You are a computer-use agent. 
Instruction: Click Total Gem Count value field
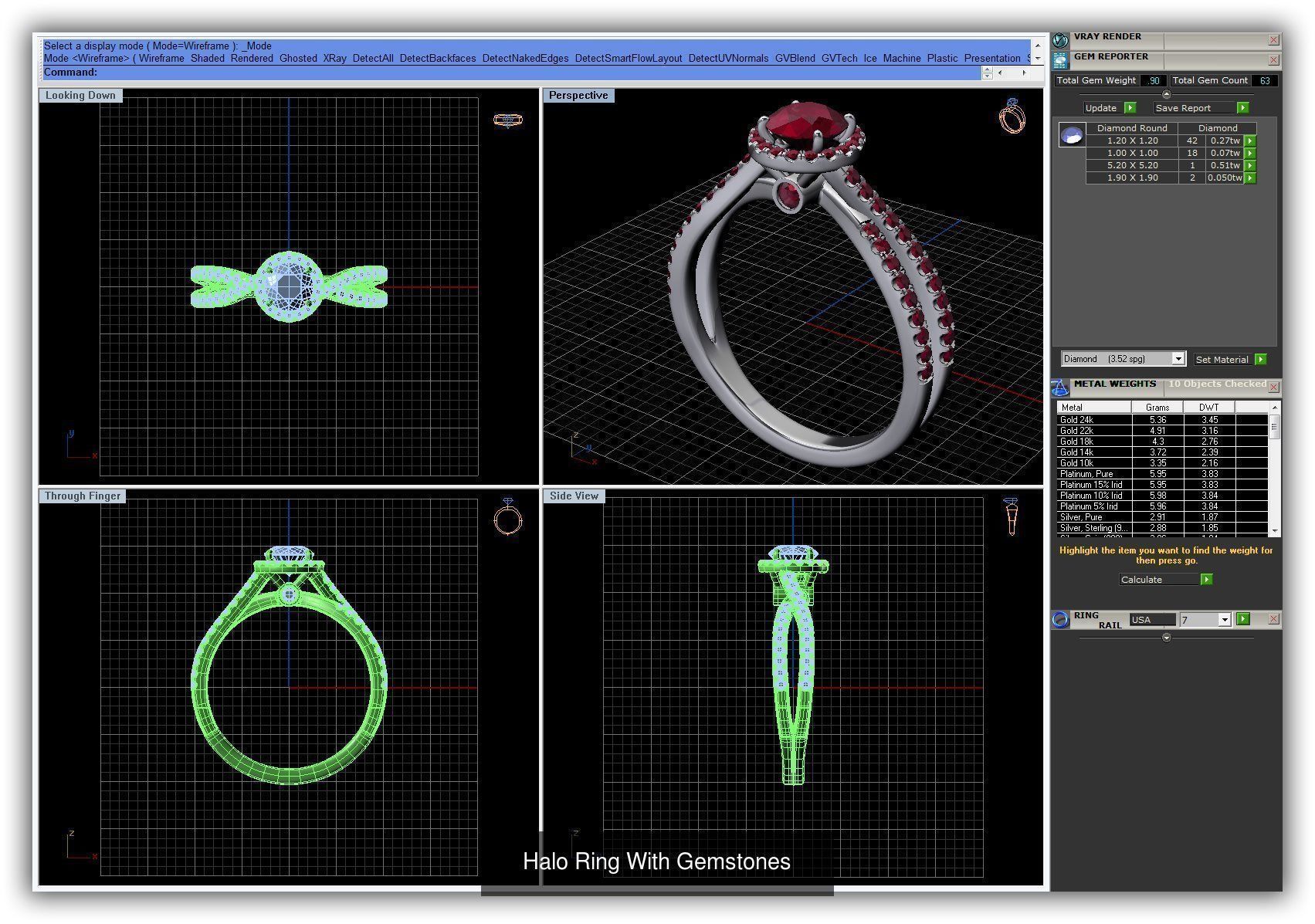(x=1264, y=80)
